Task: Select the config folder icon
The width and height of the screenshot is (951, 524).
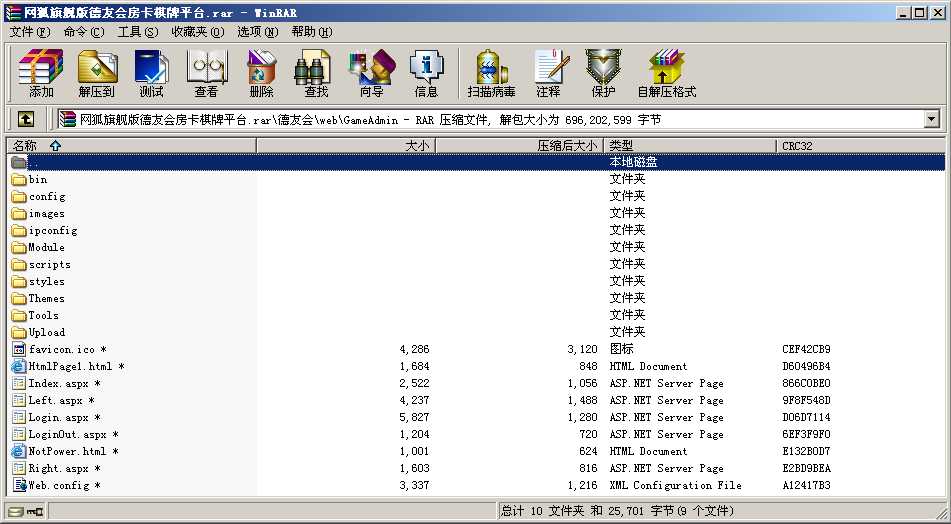Action: click(19, 196)
